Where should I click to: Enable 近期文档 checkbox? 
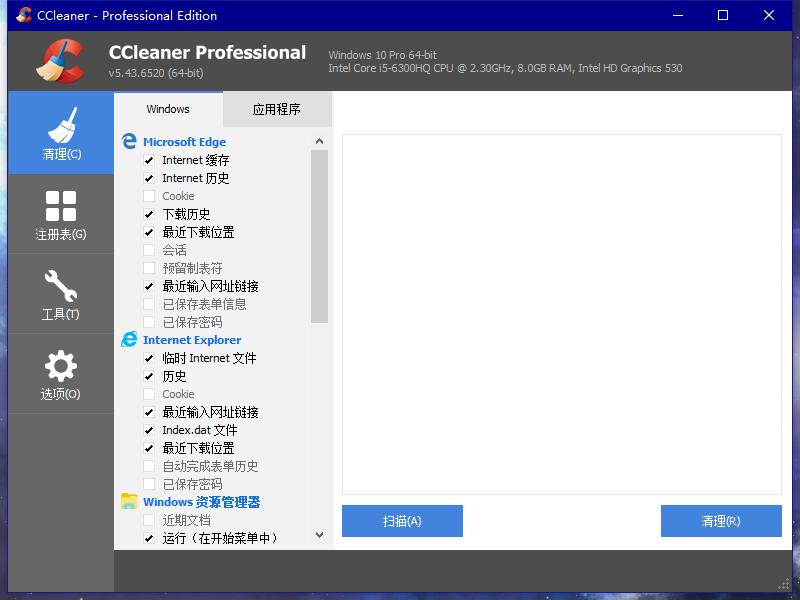click(149, 520)
